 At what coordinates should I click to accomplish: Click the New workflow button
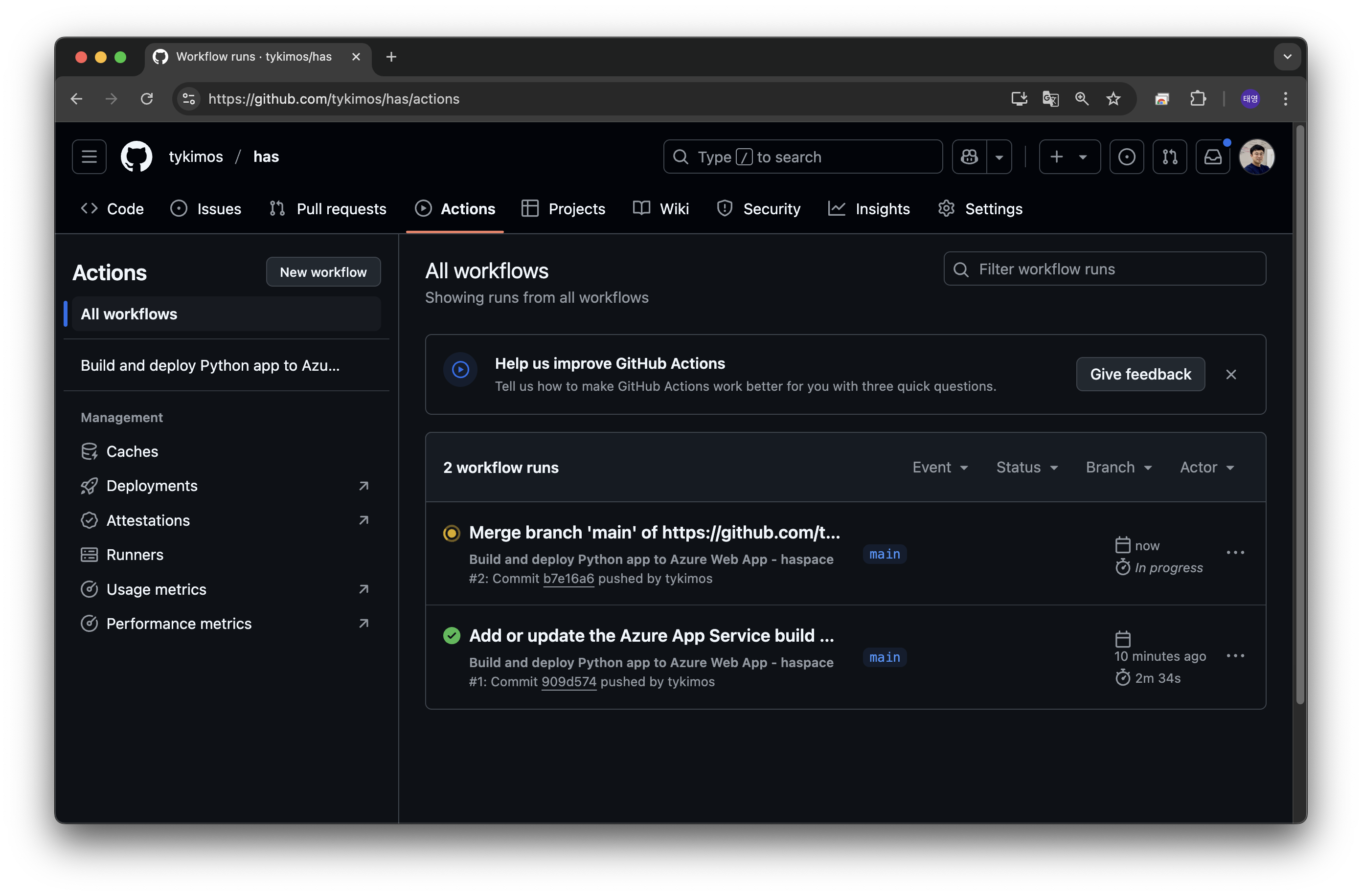[323, 272]
